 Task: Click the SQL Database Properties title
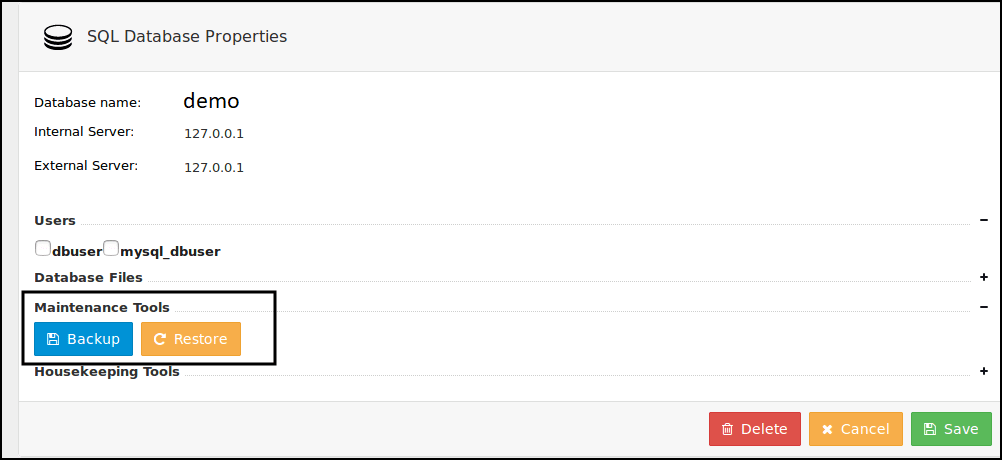pos(187,37)
